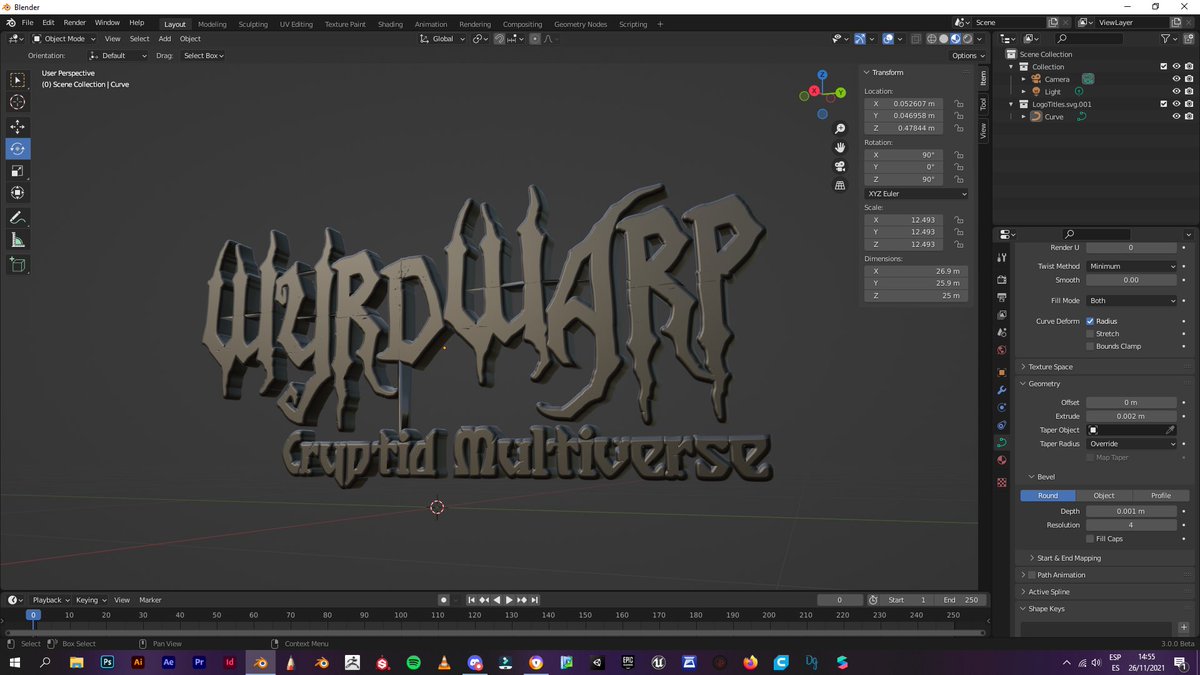Screen dimensions: 1200x675
Task: Expand the Start & End Mapping panel
Action: 1068,558
